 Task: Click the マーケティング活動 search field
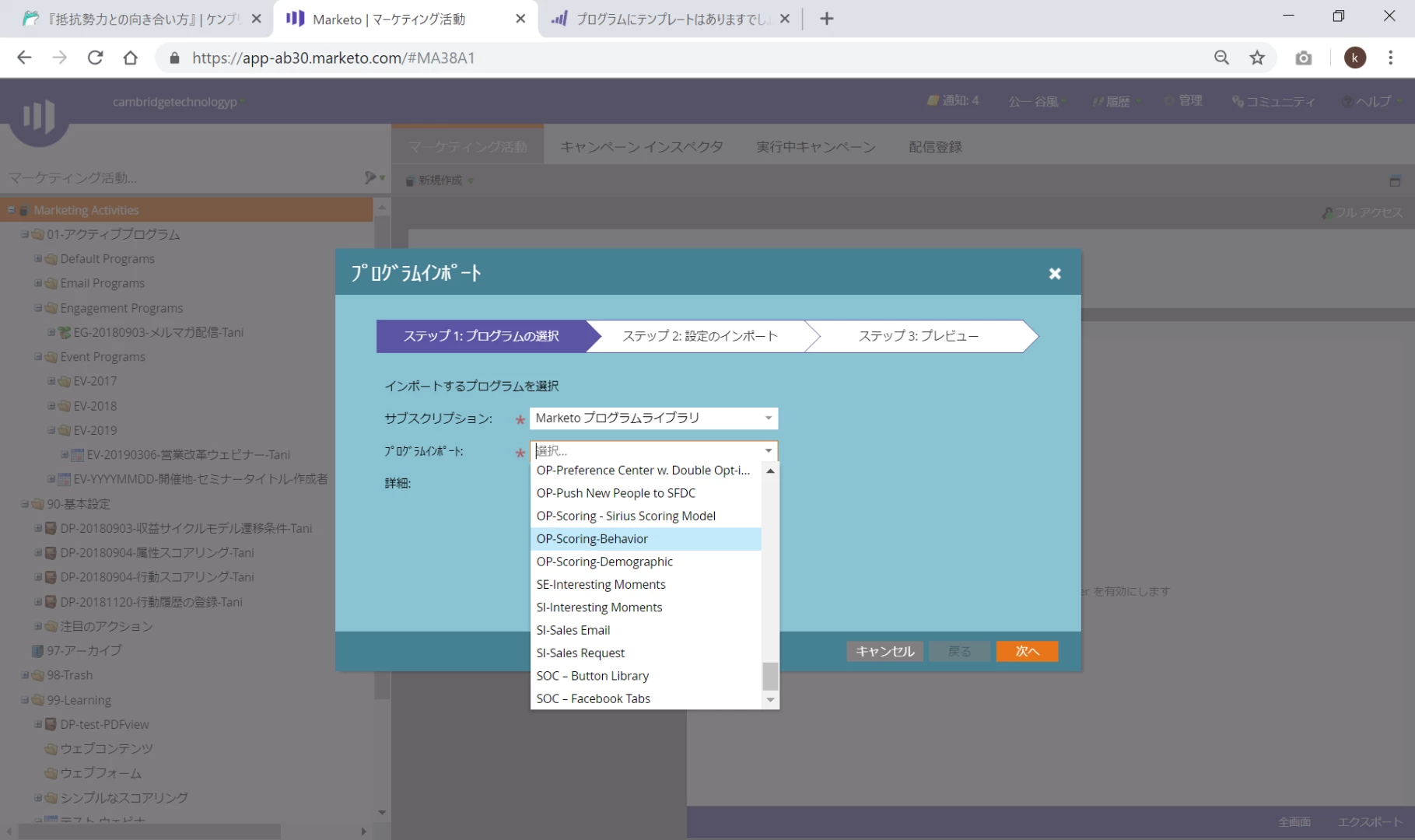pos(183,178)
